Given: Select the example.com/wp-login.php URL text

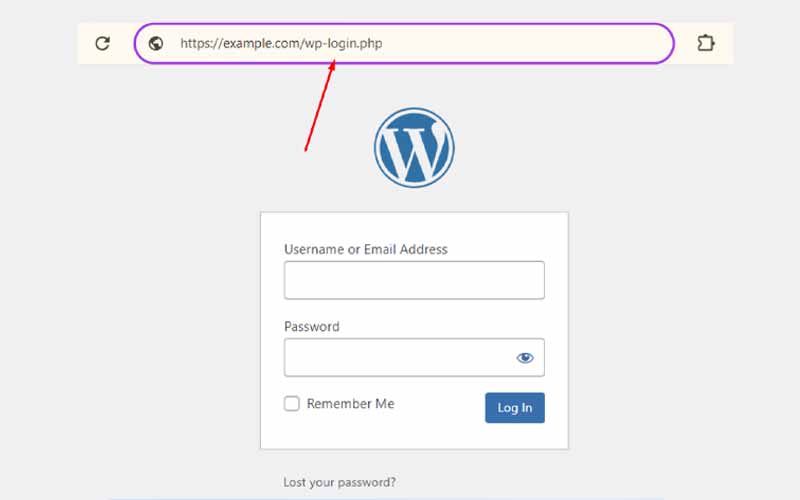Looking at the screenshot, I should pos(281,43).
